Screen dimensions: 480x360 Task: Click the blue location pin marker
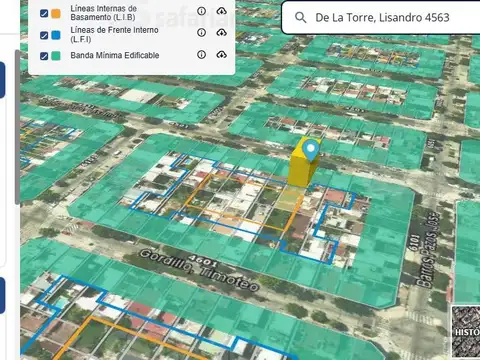[311, 150]
